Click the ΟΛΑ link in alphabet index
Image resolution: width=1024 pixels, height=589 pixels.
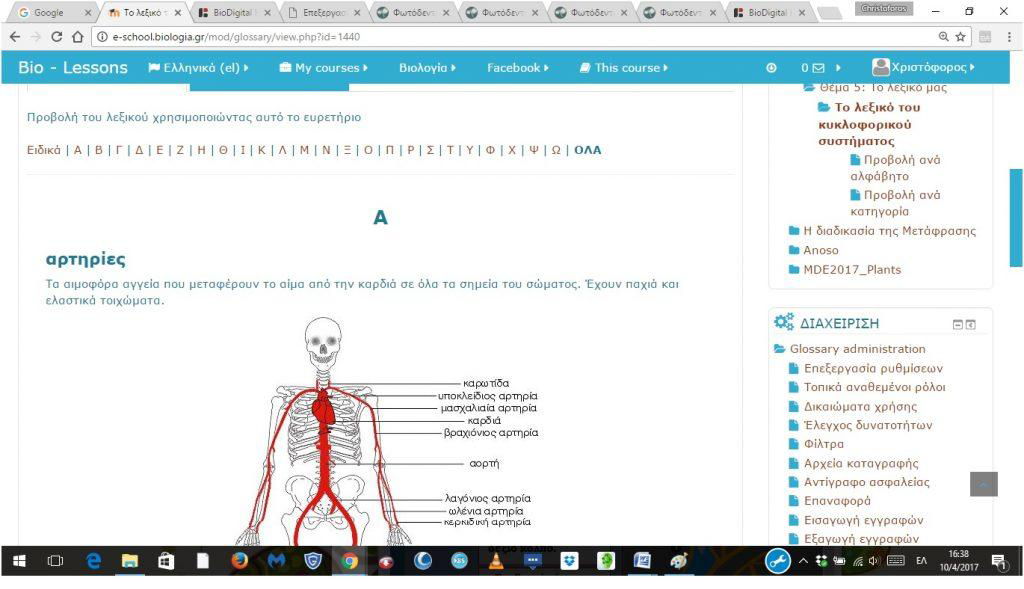tap(588, 150)
